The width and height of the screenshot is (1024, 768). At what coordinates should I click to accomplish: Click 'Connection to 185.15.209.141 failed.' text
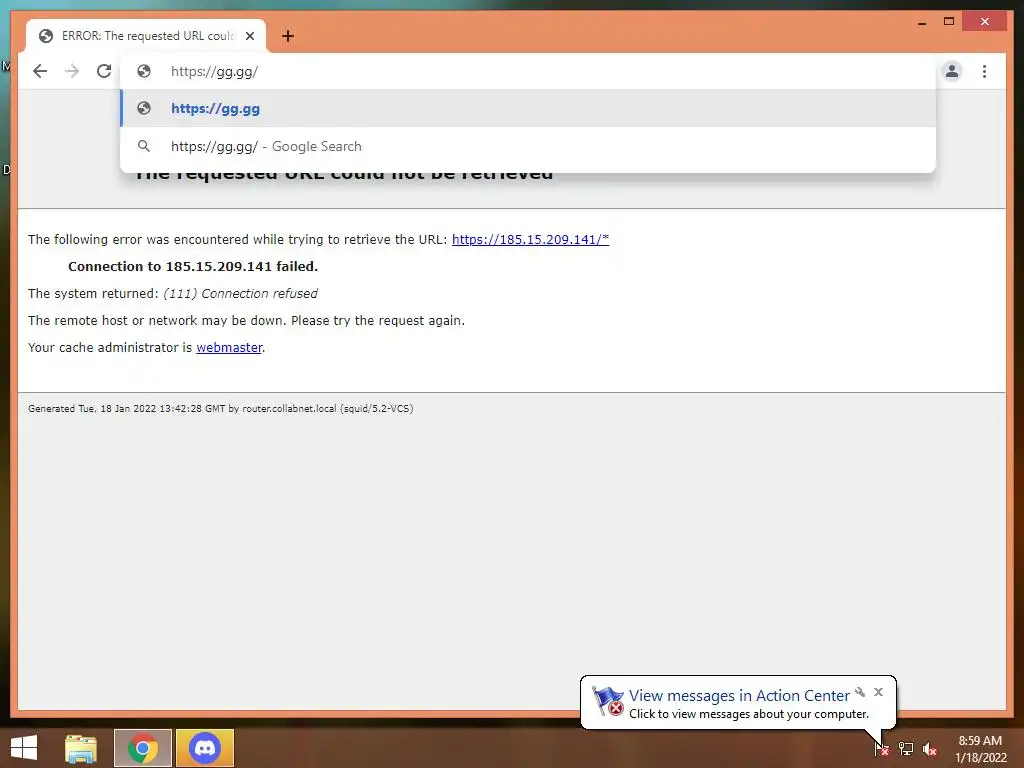click(x=193, y=266)
